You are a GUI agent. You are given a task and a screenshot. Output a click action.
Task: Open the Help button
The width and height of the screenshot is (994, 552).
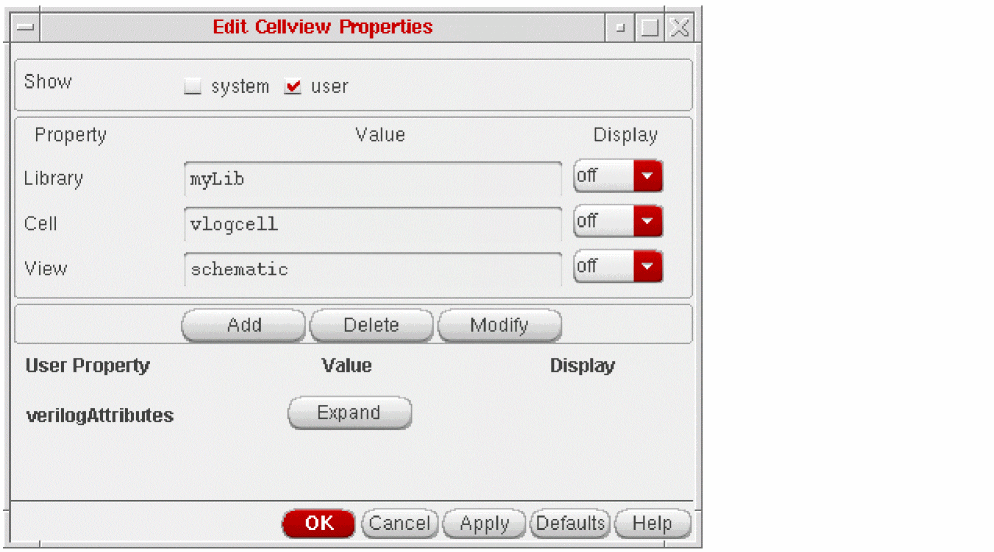652,524
